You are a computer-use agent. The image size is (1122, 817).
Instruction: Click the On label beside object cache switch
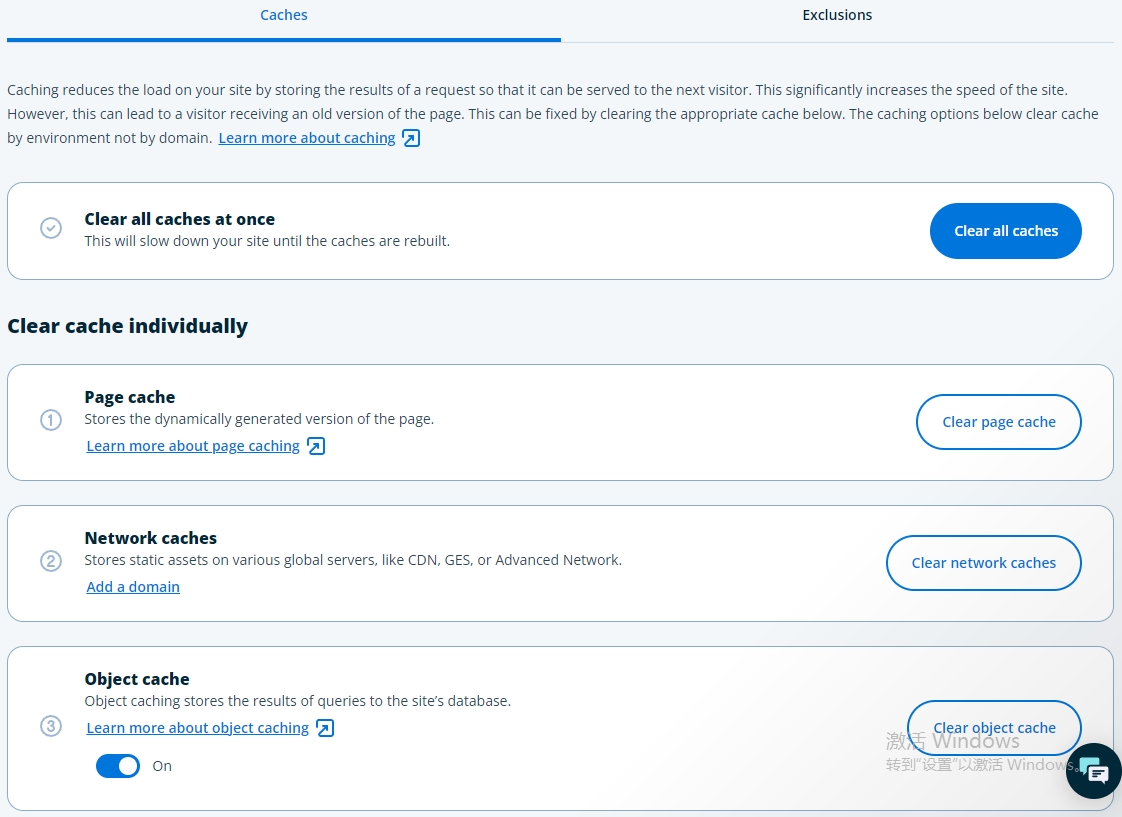pyautogui.click(x=162, y=766)
